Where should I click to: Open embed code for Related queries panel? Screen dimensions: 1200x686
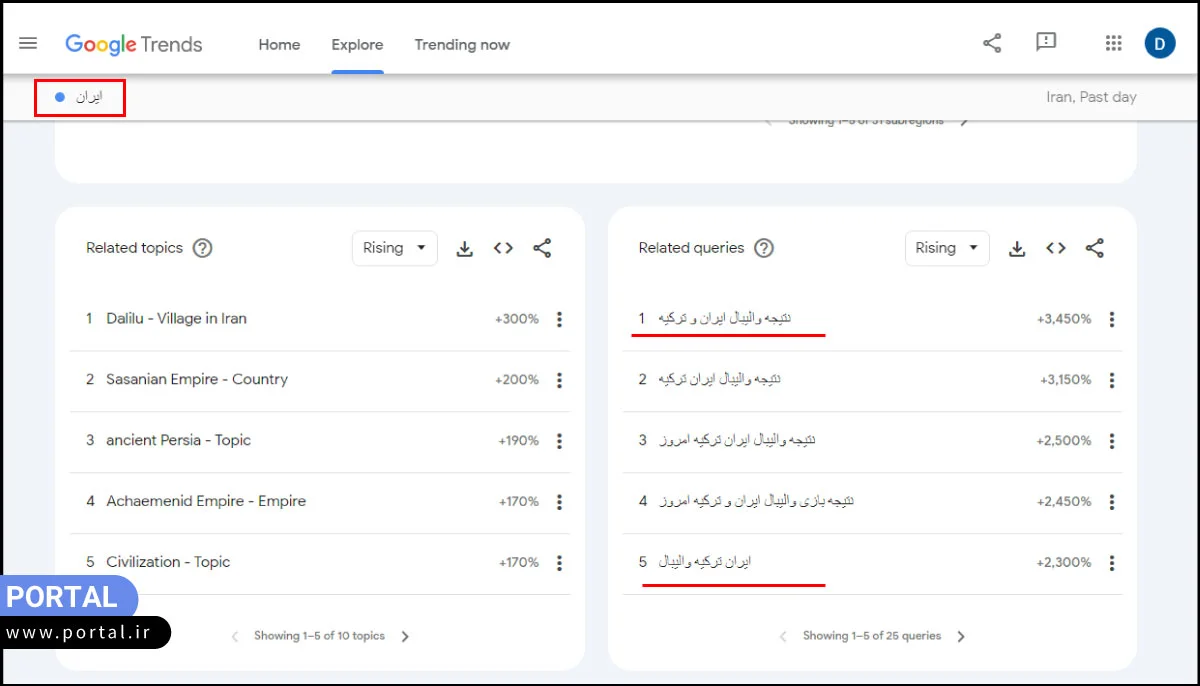[1056, 248]
